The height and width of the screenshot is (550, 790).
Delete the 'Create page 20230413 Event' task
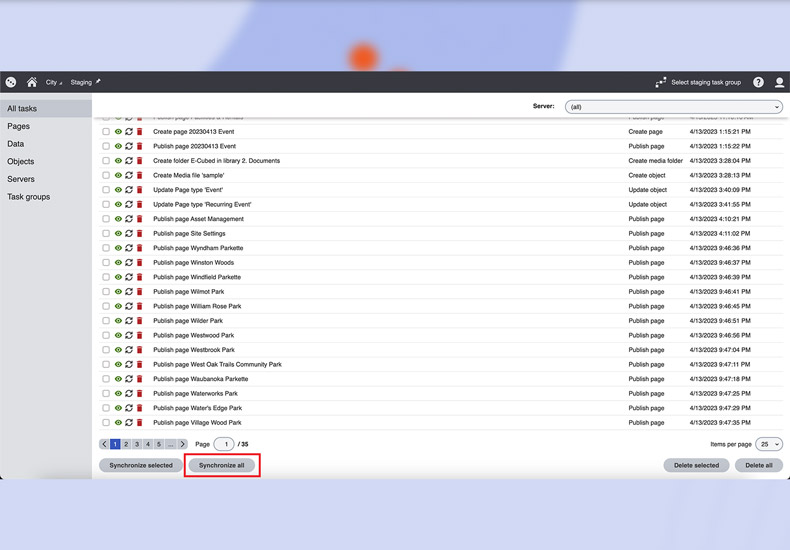click(140, 131)
